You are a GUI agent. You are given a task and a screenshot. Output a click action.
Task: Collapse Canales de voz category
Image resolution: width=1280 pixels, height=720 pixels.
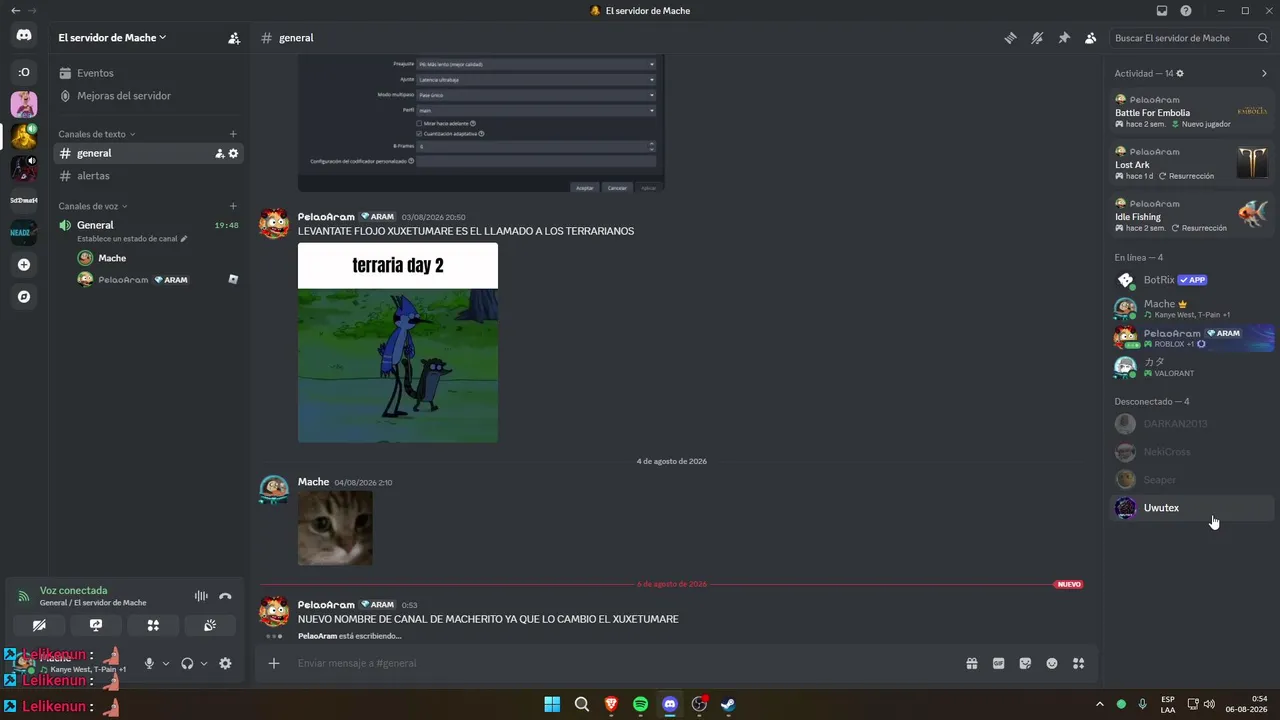pos(93,206)
